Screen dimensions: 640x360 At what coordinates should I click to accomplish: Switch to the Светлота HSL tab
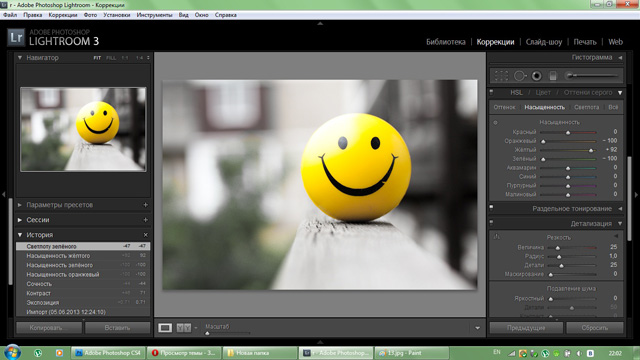coord(587,107)
